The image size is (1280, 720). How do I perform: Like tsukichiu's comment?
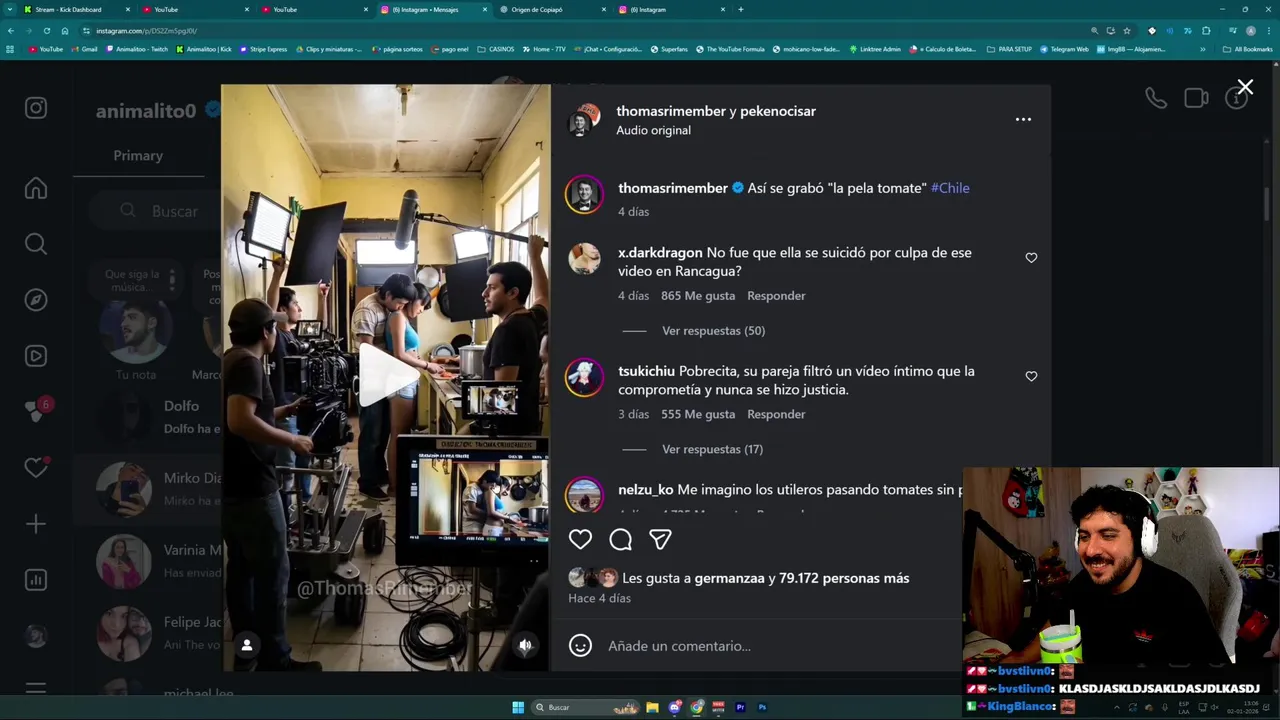pos(1031,376)
